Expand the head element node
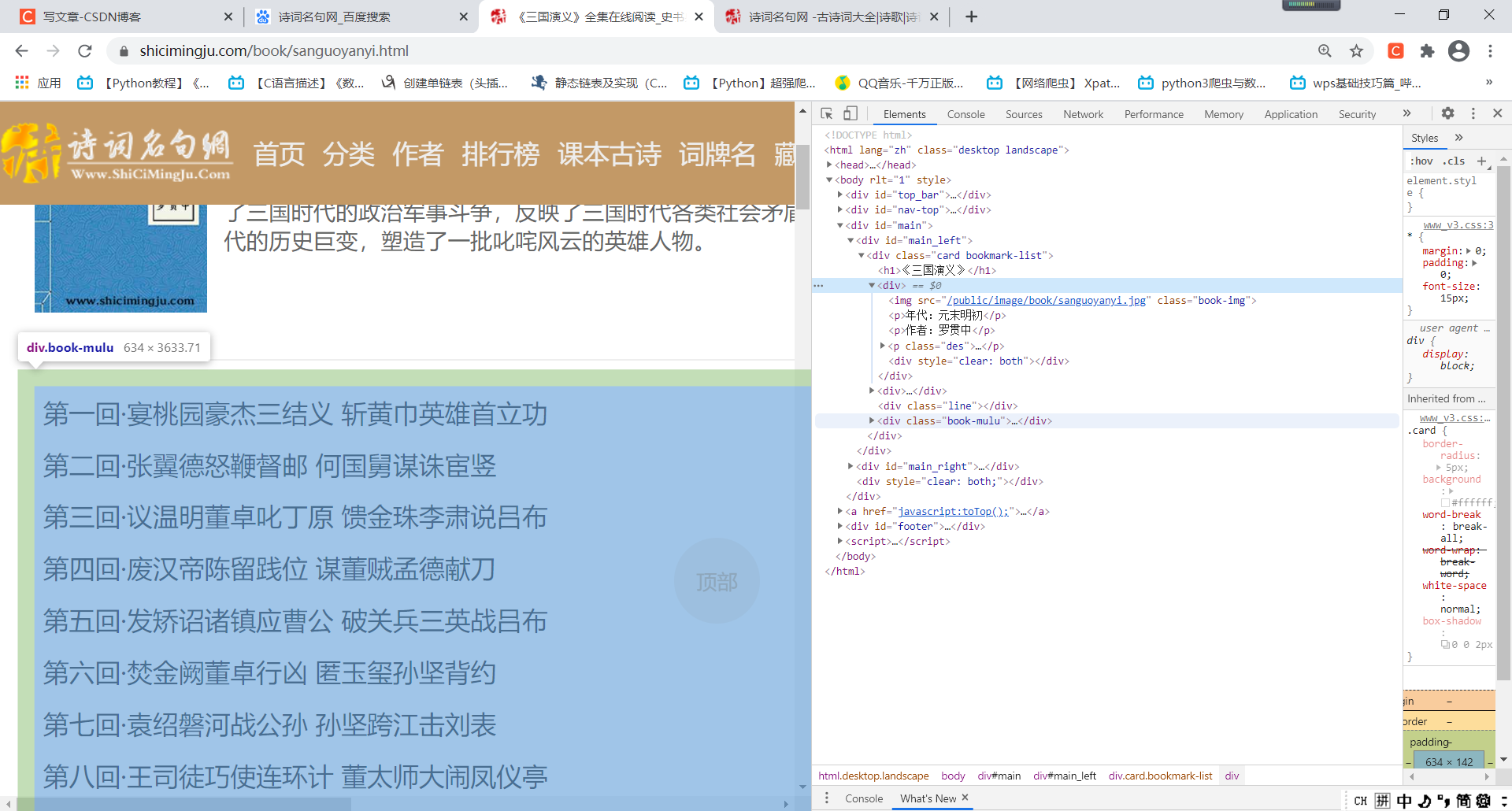The height and width of the screenshot is (811, 1512). (829, 165)
